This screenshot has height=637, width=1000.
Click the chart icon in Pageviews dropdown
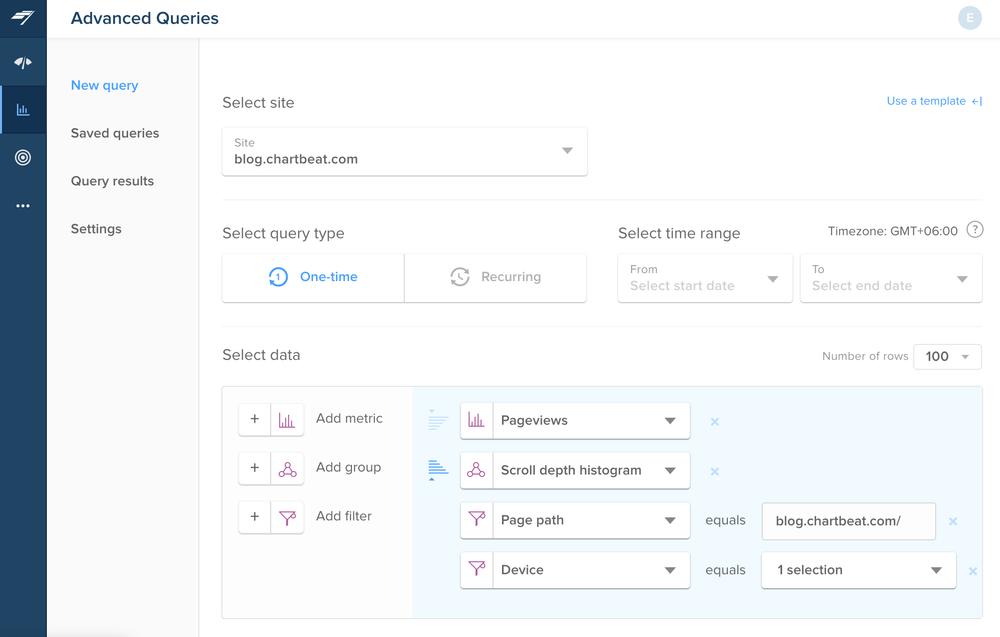[476, 420]
